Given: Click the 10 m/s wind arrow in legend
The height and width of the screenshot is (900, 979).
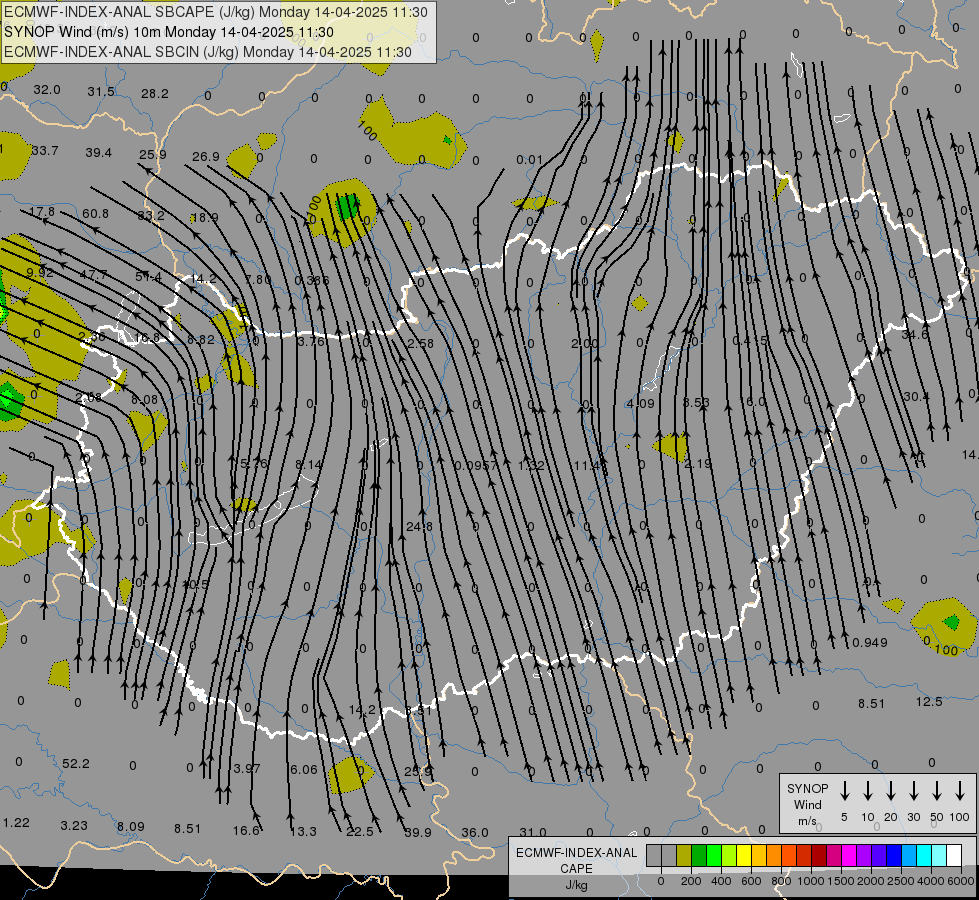Looking at the screenshot, I should click(x=867, y=791).
